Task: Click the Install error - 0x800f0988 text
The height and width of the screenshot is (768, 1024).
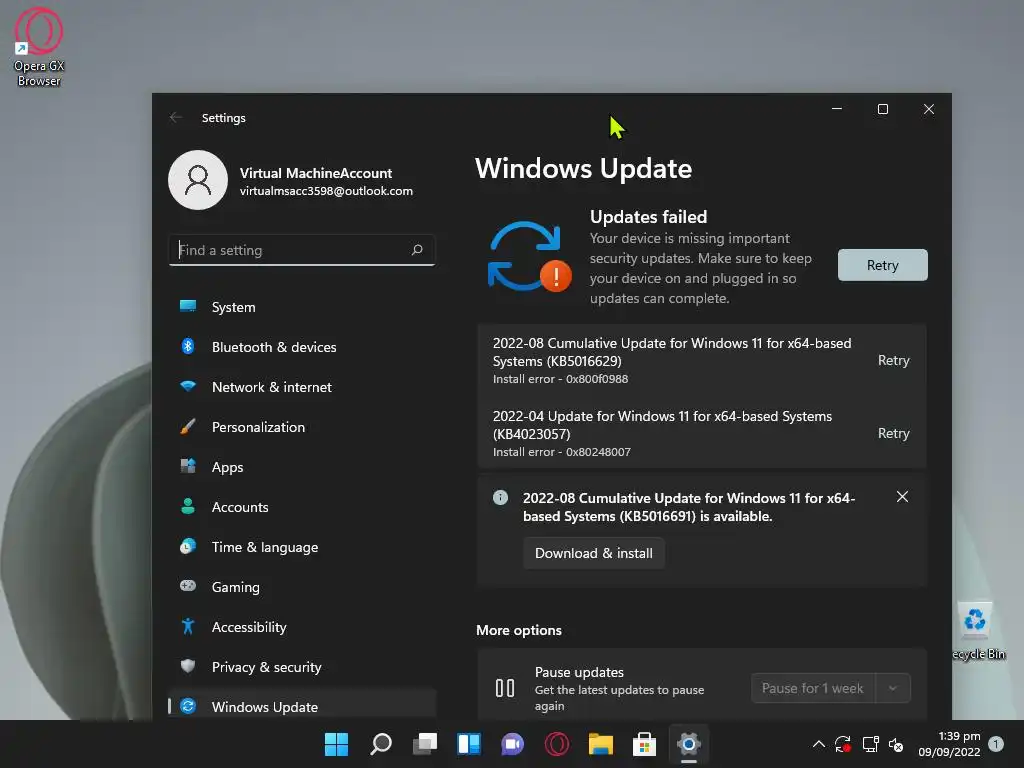Action: [560, 379]
